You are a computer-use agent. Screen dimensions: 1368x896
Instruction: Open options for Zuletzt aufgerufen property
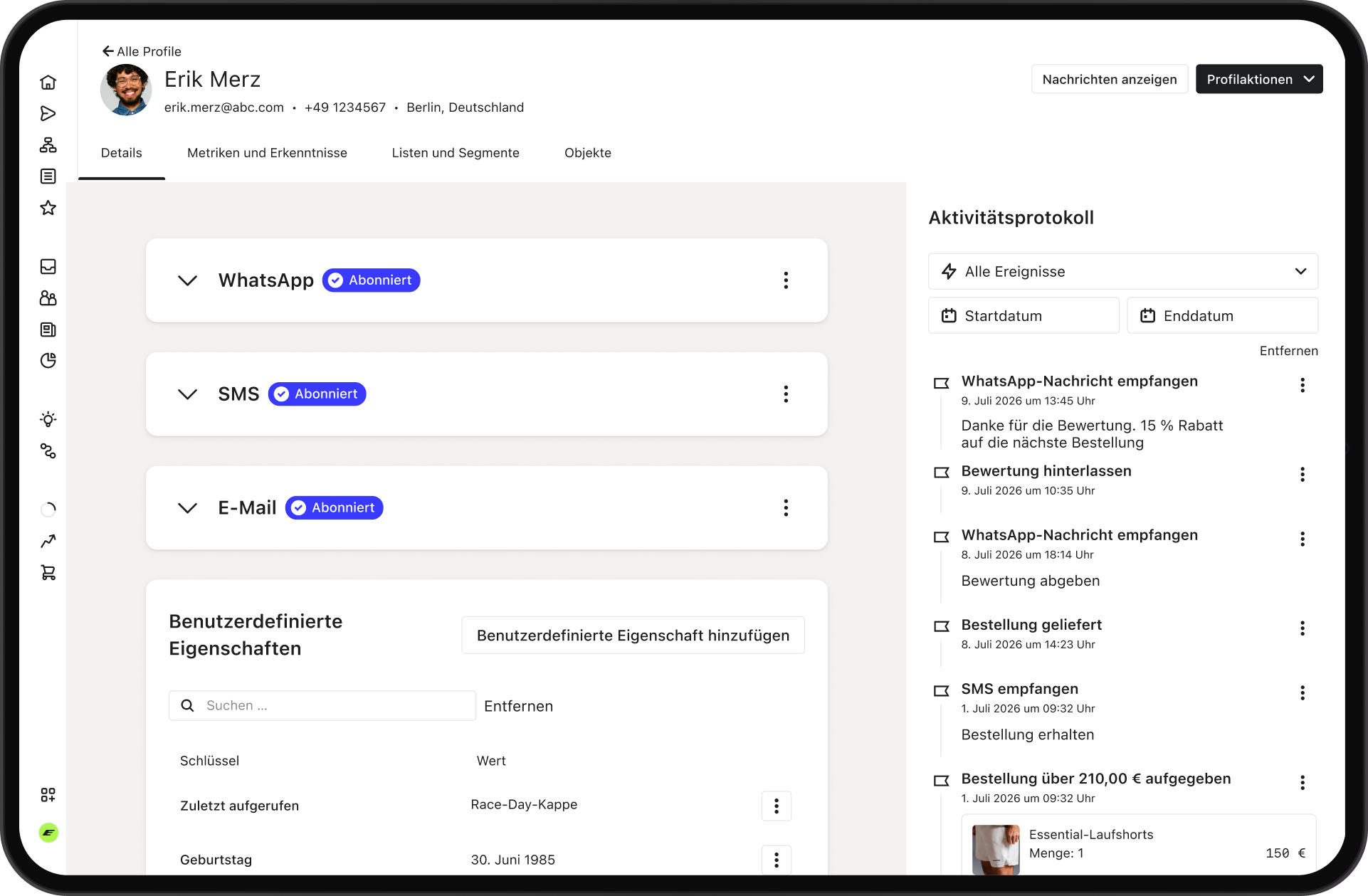tap(777, 806)
